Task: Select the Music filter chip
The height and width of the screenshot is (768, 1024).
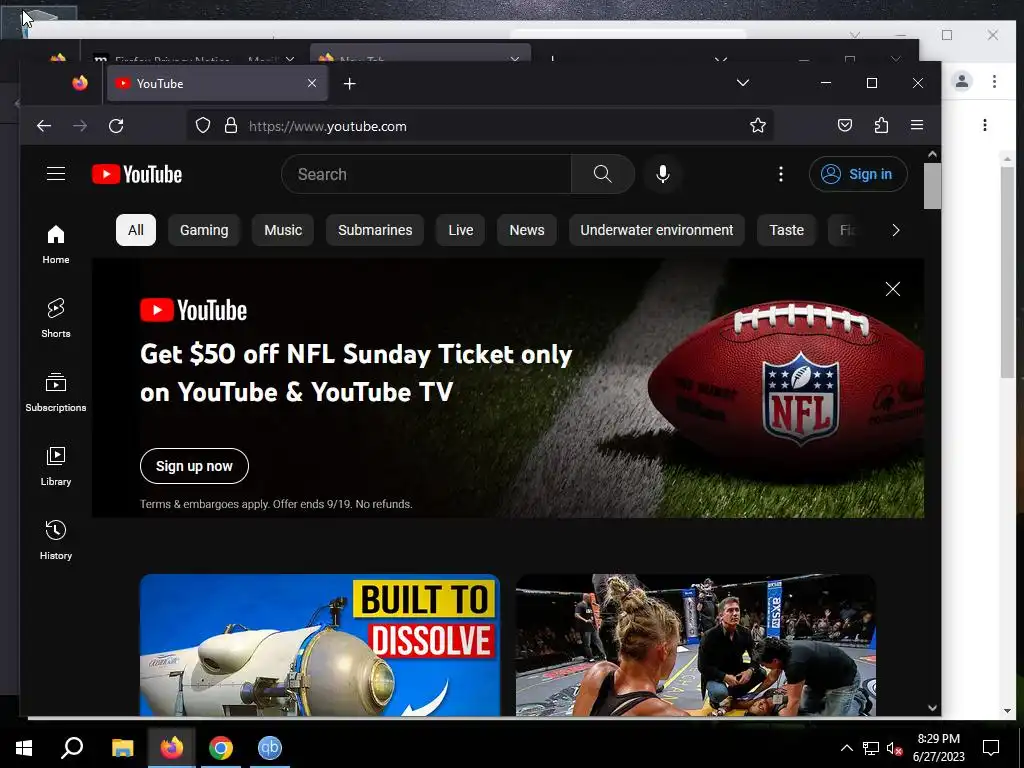Action: pyautogui.click(x=283, y=230)
